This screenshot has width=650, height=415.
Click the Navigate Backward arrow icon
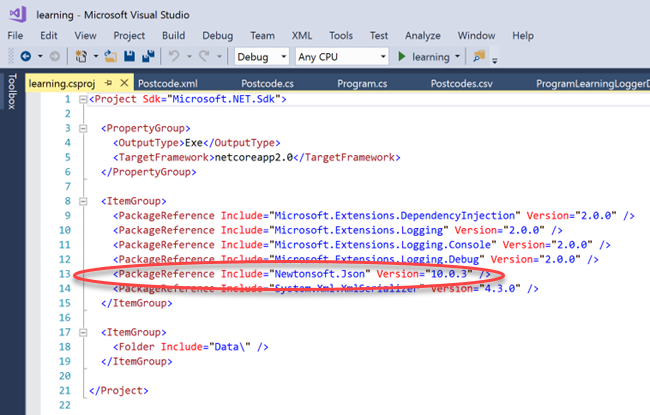(26, 56)
